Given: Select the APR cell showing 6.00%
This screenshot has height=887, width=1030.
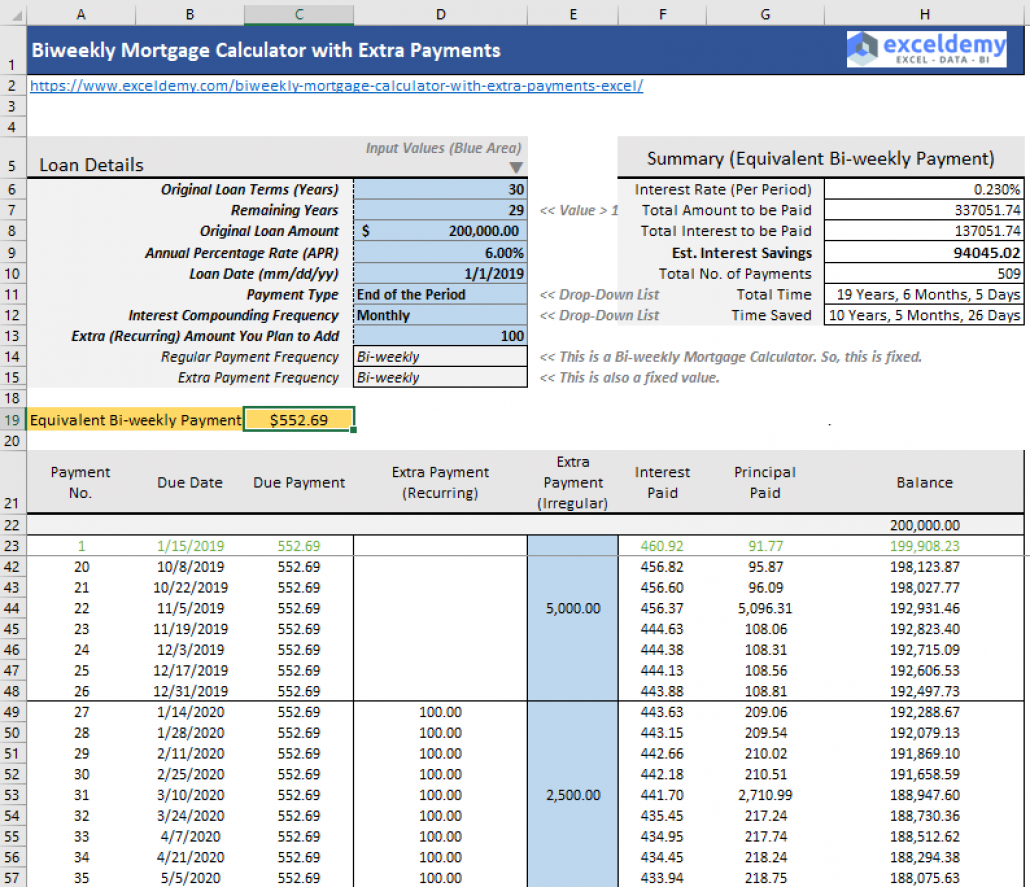Looking at the screenshot, I should (440, 253).
